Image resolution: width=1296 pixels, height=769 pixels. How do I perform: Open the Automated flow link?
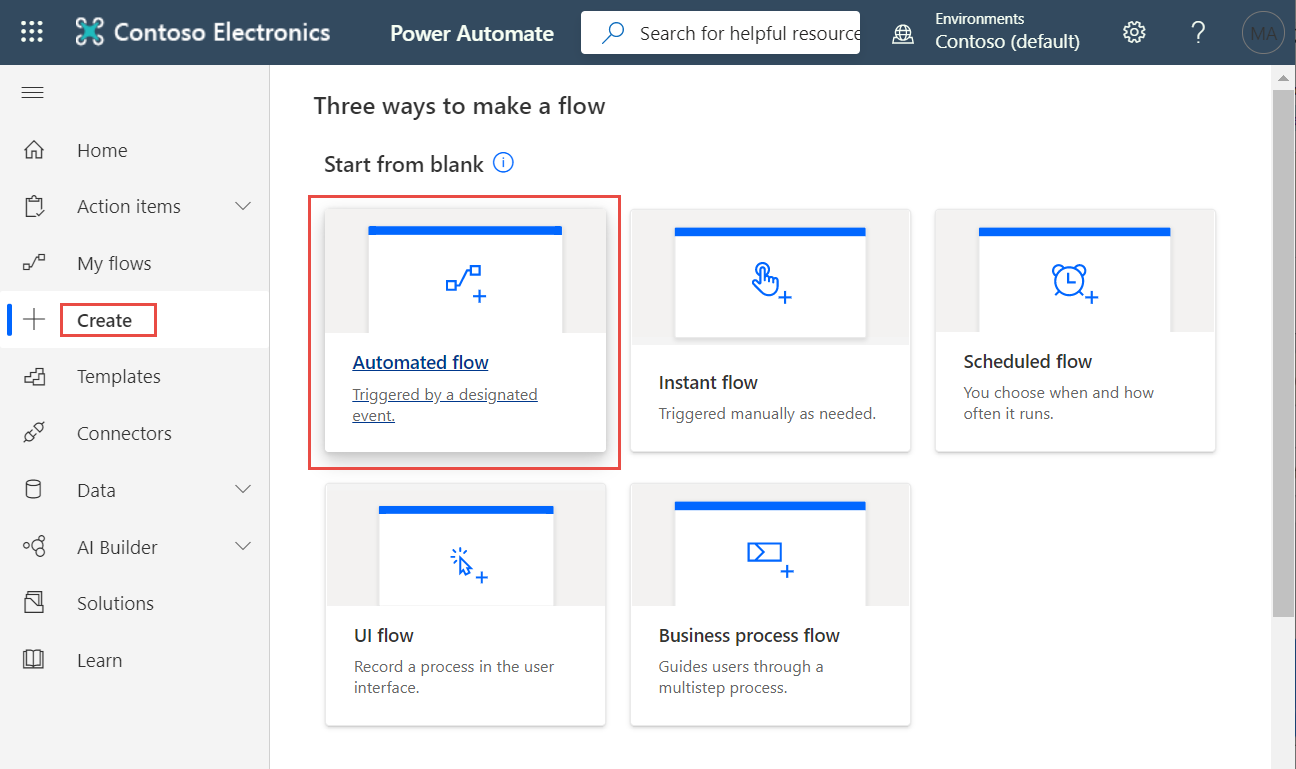[x=421, y=362]
